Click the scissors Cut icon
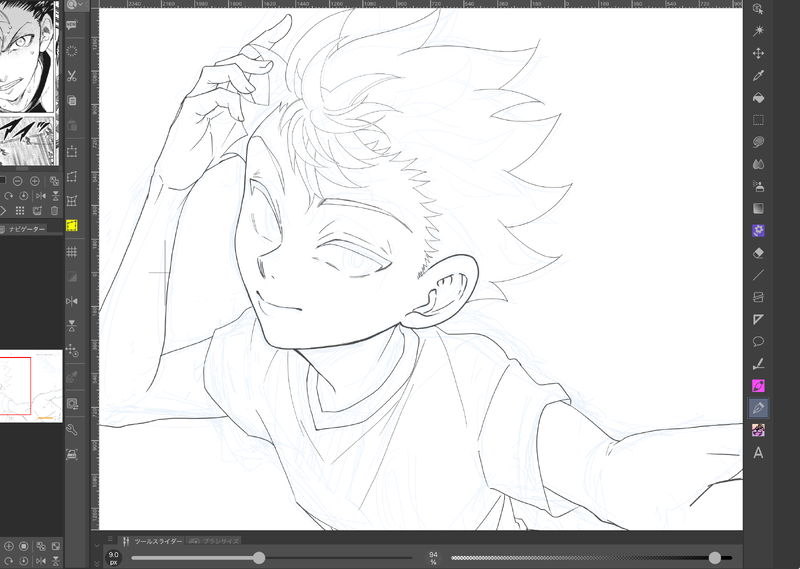Image resolution: width=800 pixels, height=569 pixels. (72, 76)
